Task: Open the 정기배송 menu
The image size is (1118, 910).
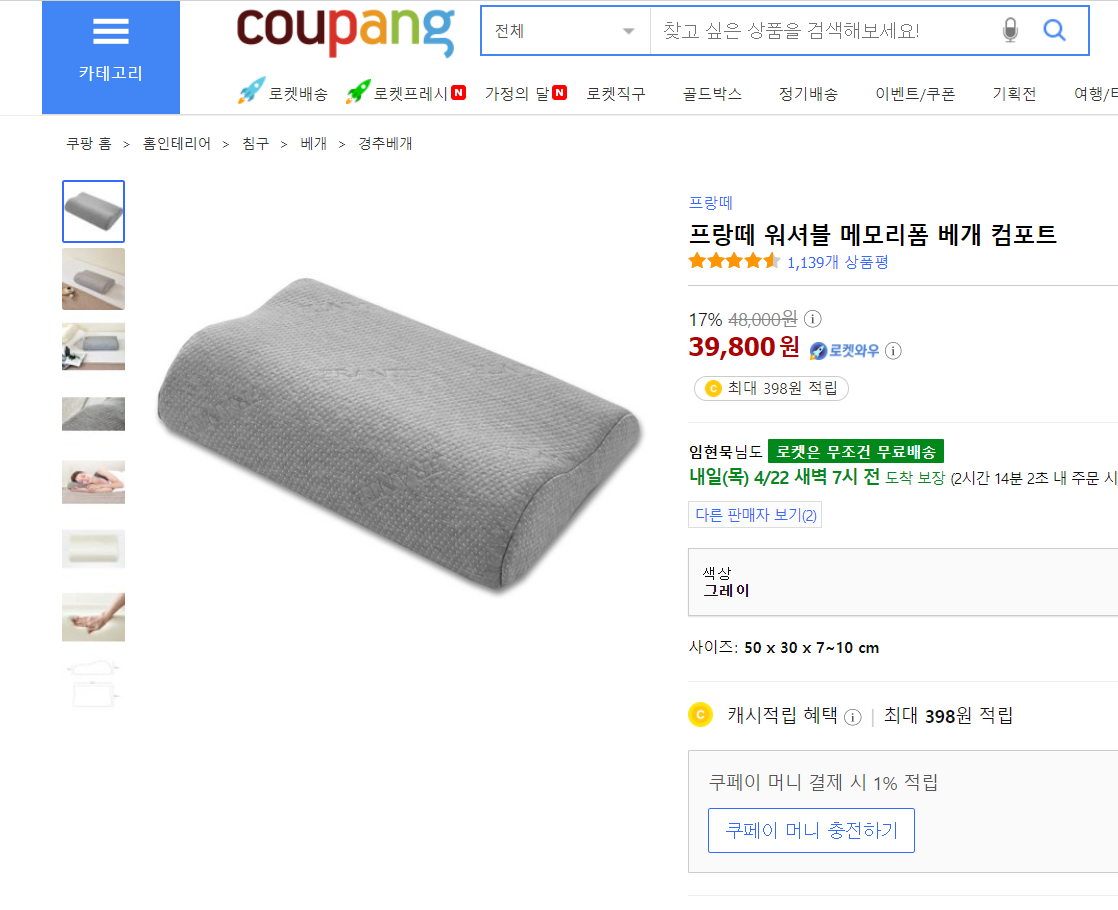Action: pyautogui.click(x=808, y=93)
